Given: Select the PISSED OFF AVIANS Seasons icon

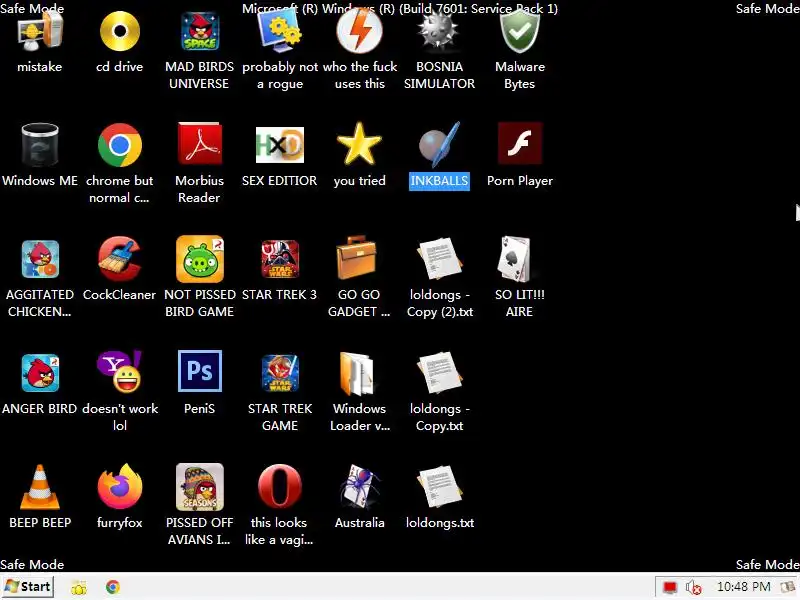Looking at the screenshot, I should pyautogui.click(x=199, y=487).
